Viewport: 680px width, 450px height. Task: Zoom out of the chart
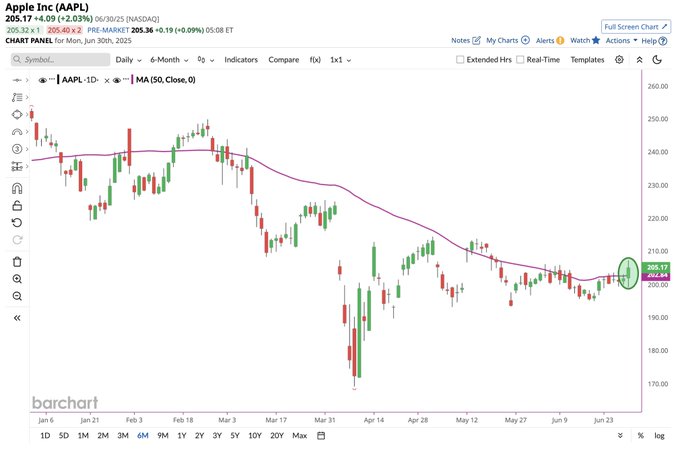pyautogui.click(x=17, y=296)
